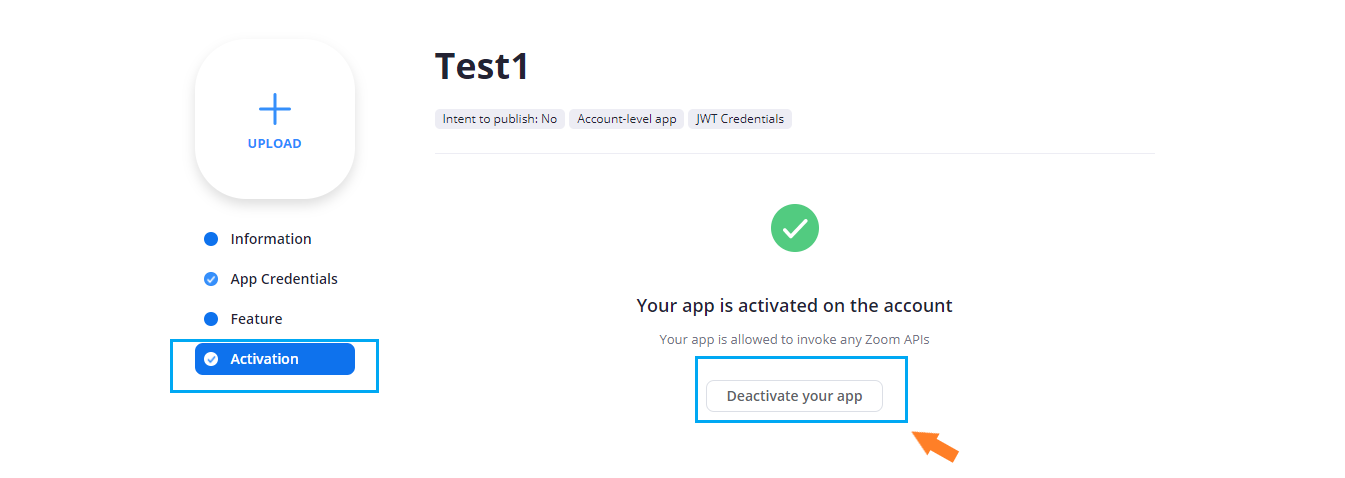Open the Information step
Image resolution: width=1345 pixels, height=478 pixels.
tap(271, 239)
